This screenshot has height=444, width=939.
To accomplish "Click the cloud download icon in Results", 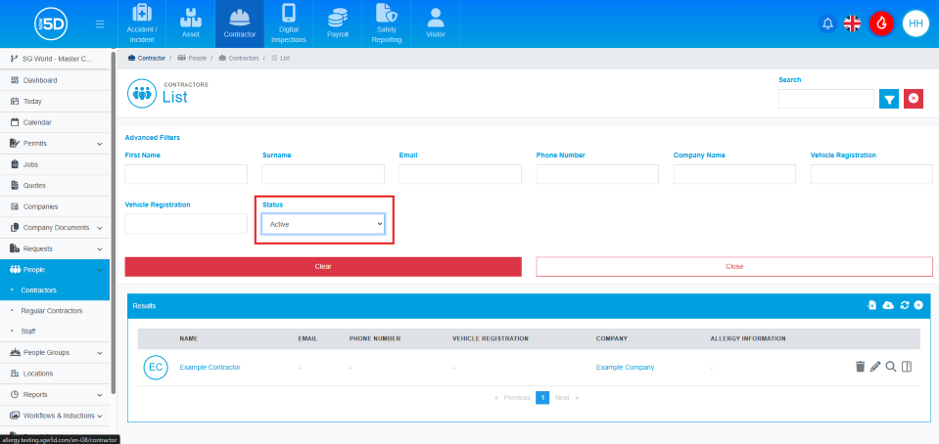I will pos(889,306).
